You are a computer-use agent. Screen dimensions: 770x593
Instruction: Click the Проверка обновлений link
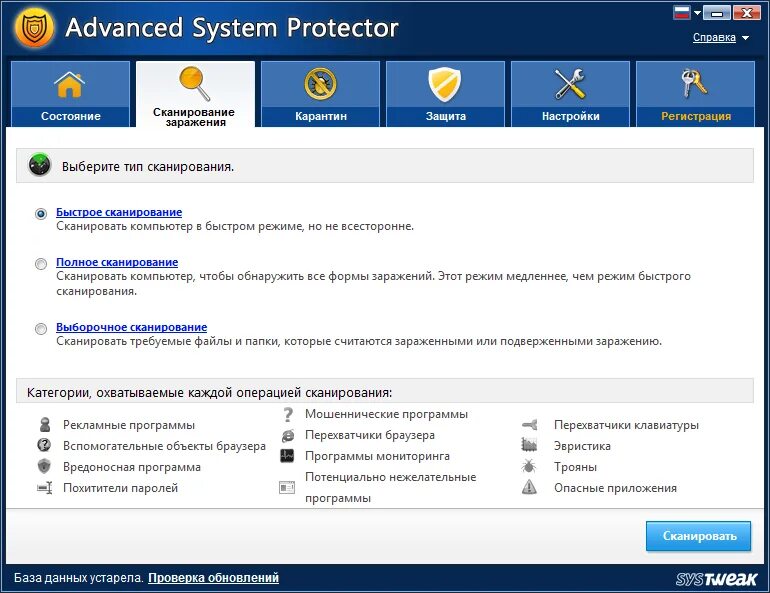pyautogui.click(x=213, y=578)
